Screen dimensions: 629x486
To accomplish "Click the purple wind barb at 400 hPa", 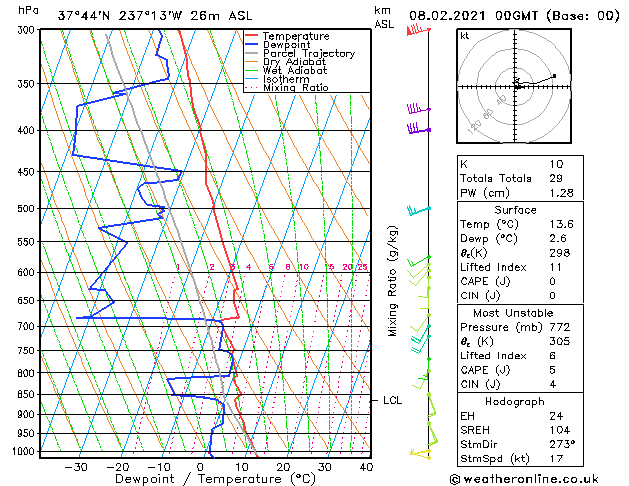I will pyautogui.click(x=419, y=129).
